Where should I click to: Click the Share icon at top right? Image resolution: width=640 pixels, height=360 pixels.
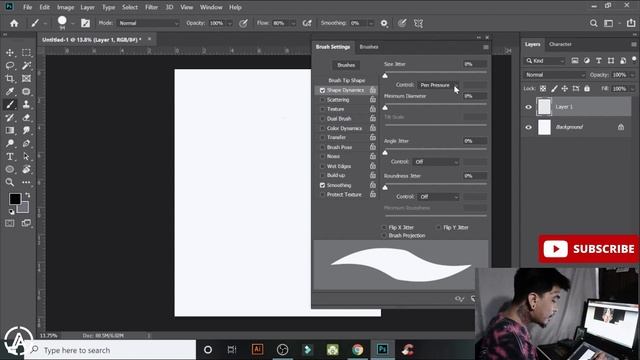point(631,23)
